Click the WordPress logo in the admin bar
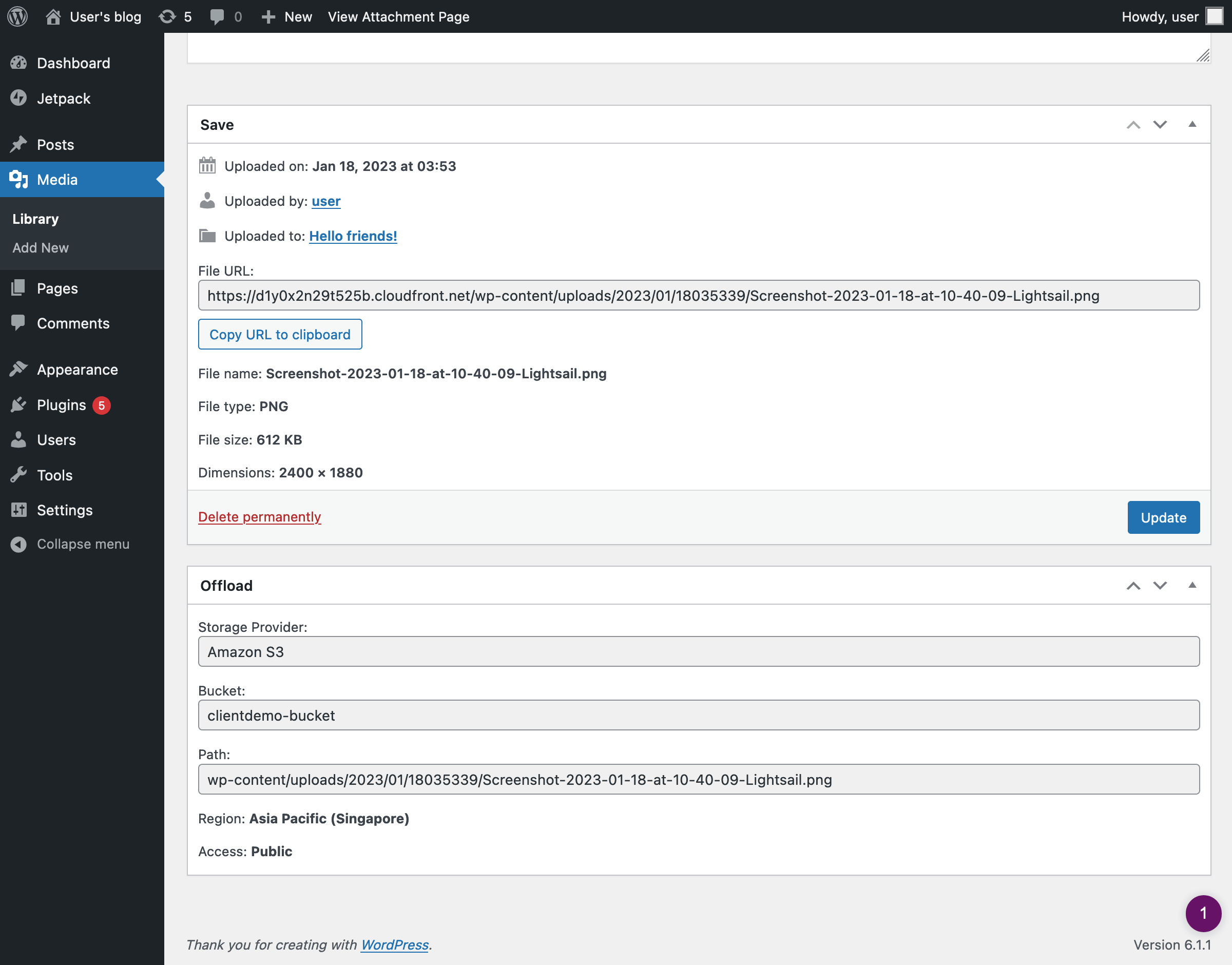Viewport: 1232px width, 965px height. tap(17, 16)
